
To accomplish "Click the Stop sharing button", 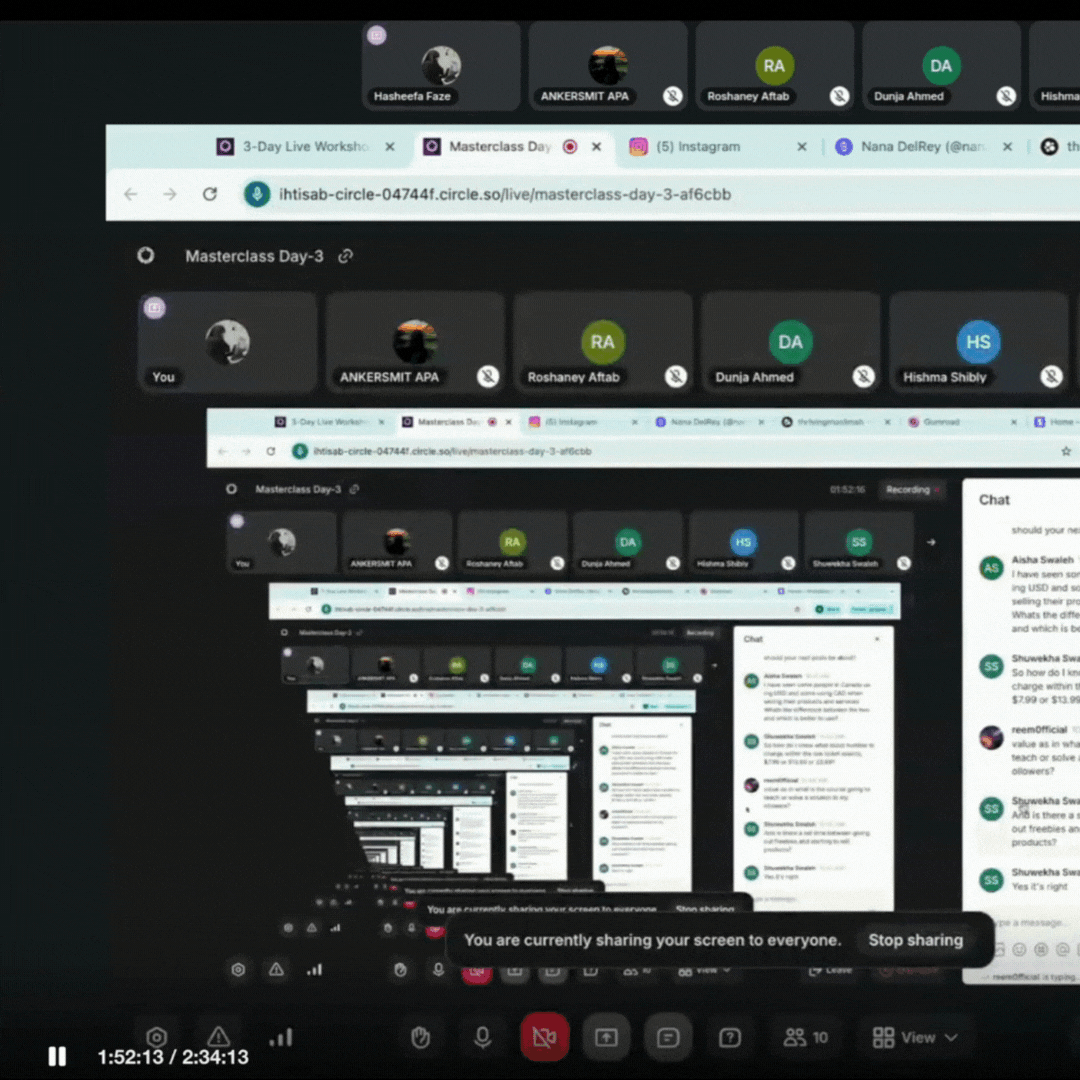I will (x=915, y=940).
